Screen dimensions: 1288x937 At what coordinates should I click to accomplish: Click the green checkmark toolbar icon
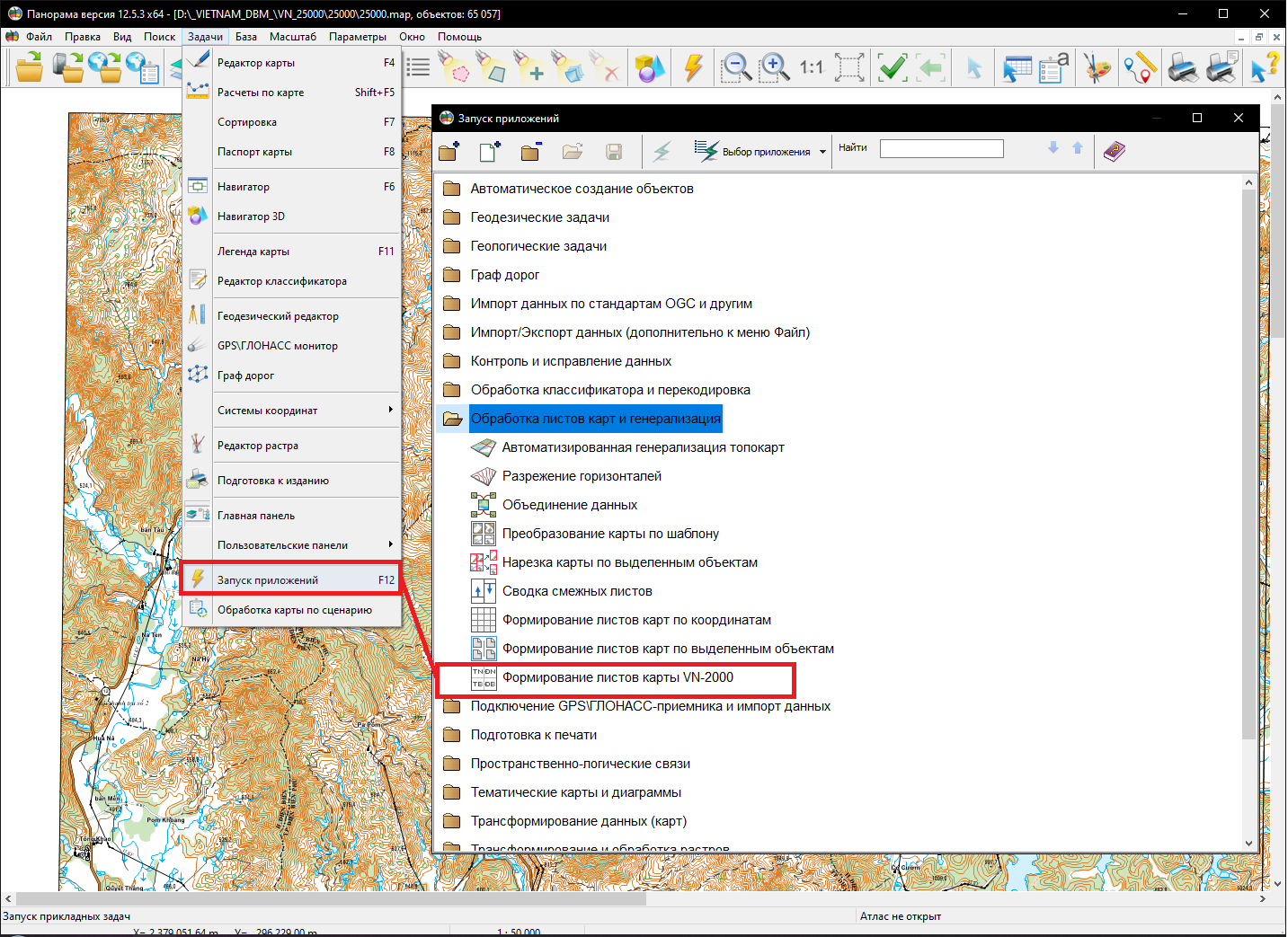[x=892, y=67]
